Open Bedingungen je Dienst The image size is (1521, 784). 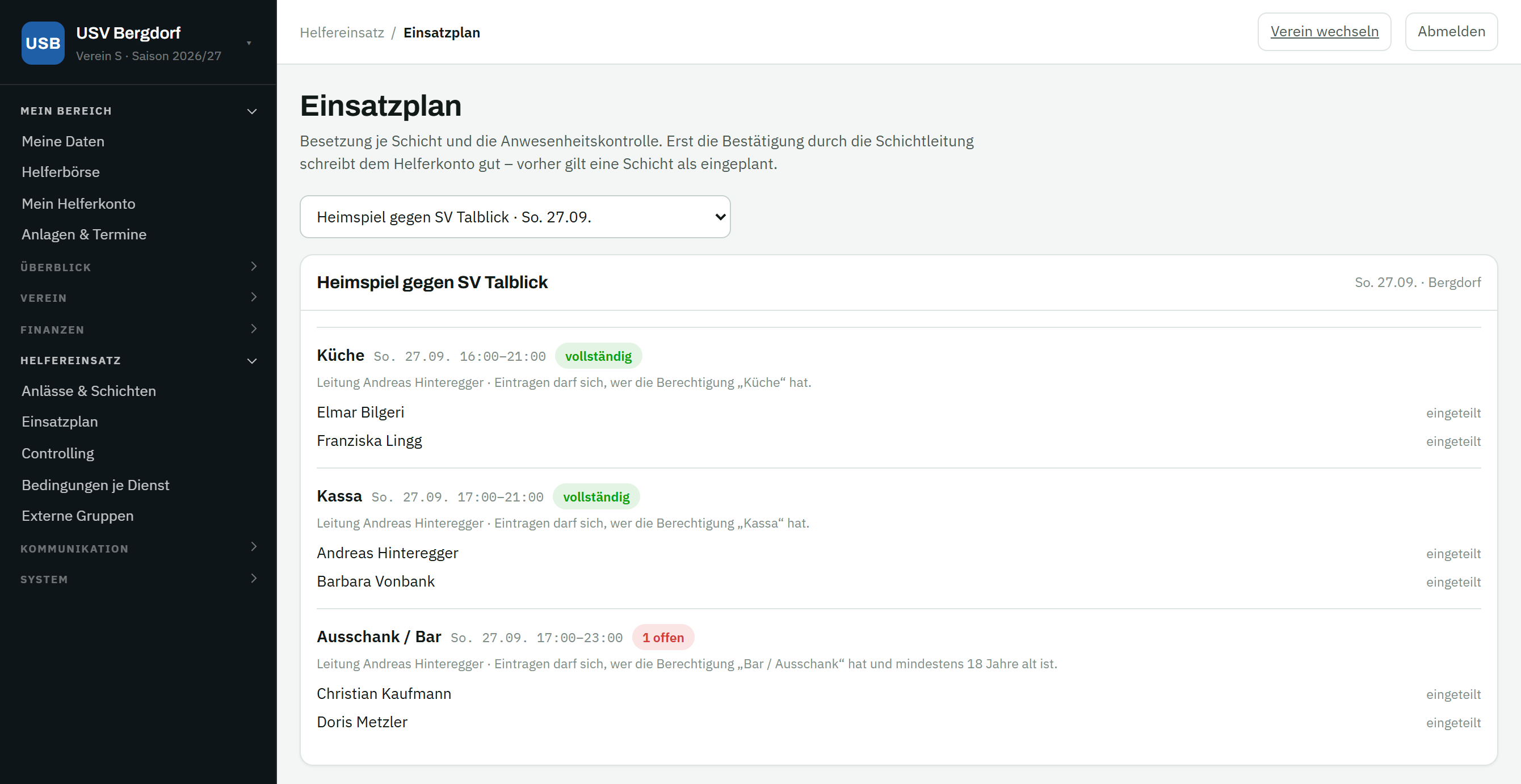click(96, 485)
